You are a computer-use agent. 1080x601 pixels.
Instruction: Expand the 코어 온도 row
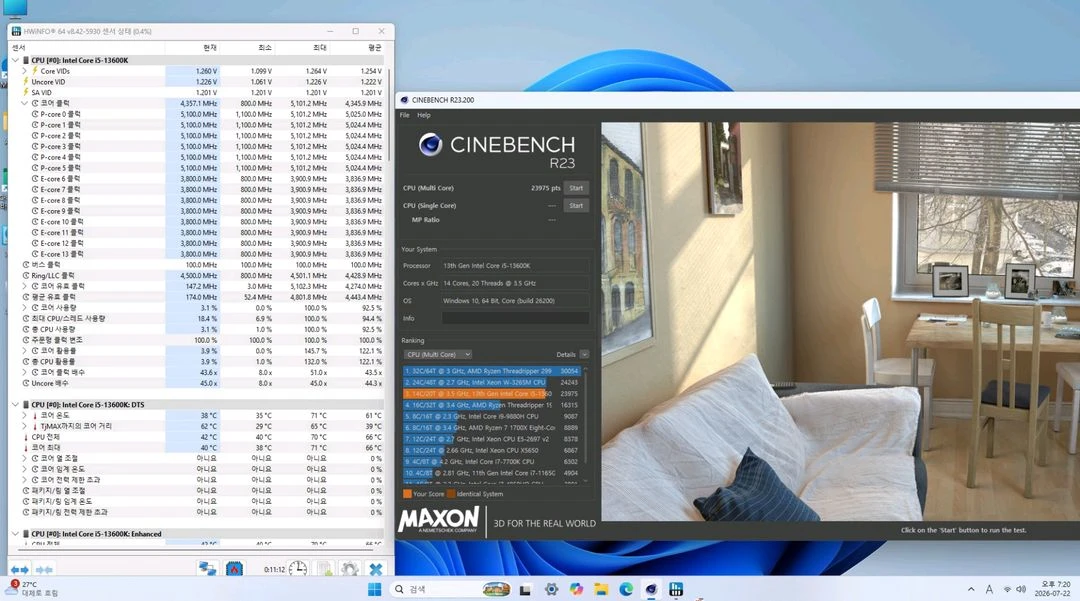pos(24,416)
